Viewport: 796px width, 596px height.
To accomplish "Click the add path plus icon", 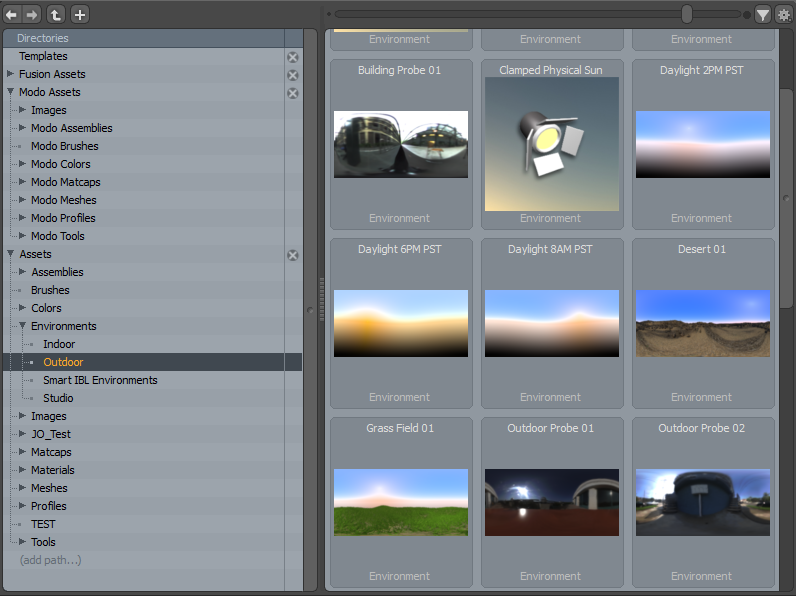I will [x=80, y=15].
